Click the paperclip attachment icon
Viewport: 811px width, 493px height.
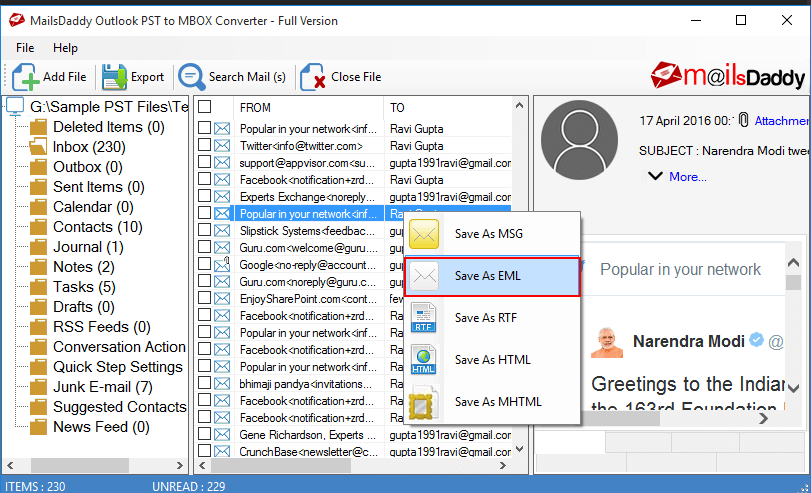tap(743, 120)
